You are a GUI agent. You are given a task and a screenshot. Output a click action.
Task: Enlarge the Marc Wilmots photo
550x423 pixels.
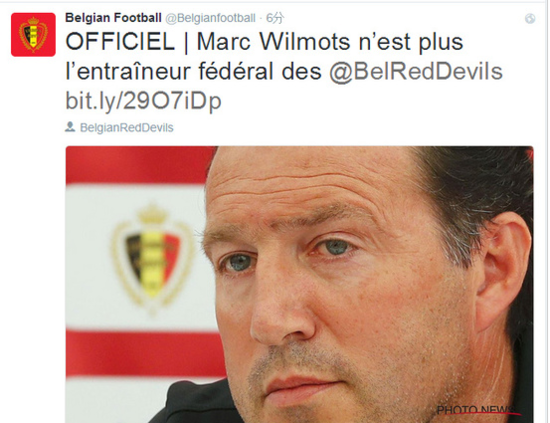[x=300, y=284]
